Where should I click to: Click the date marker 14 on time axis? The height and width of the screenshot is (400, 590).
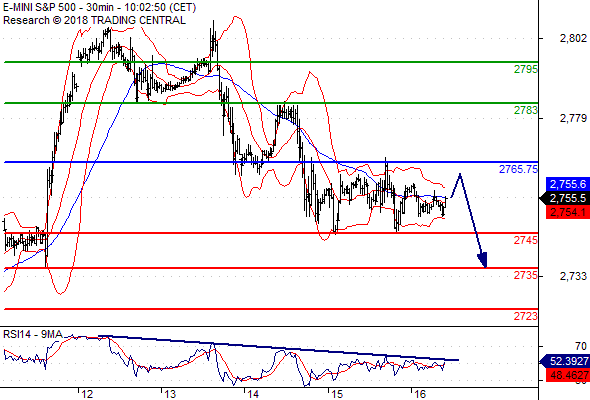click(253, 394)
